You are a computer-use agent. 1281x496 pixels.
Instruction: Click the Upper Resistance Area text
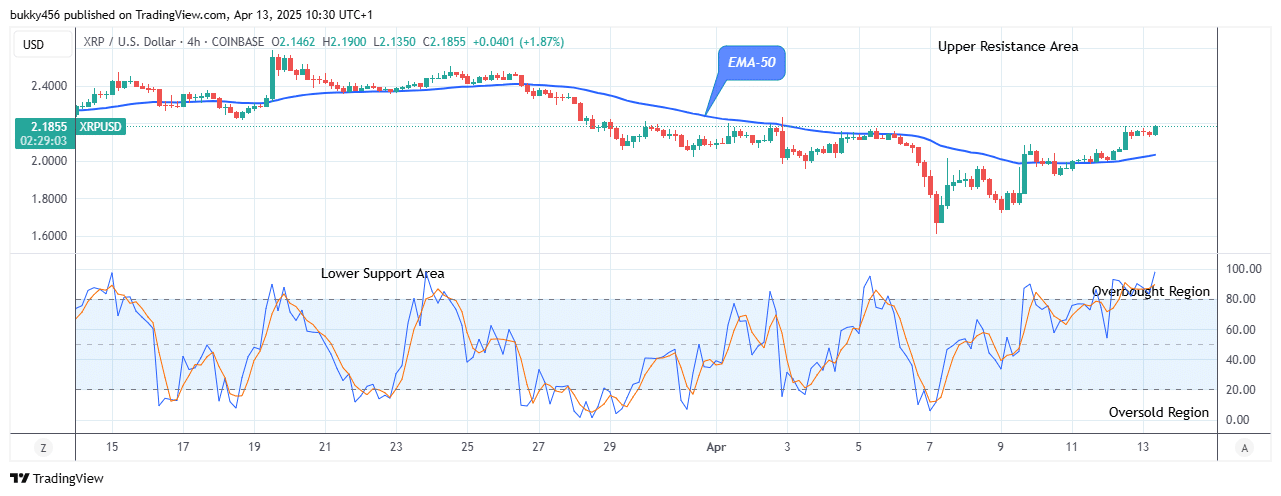tap(1008, 46)
